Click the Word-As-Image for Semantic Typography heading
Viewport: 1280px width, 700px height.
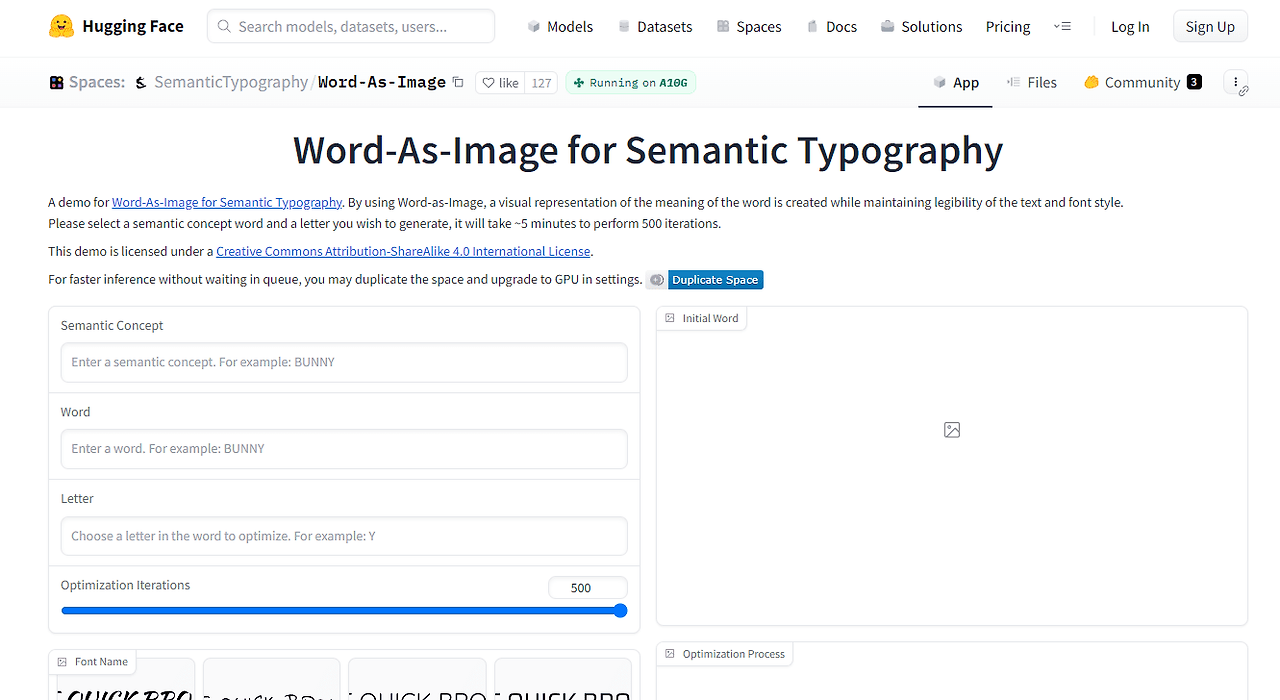pyautogui.click(x=648, y=150)
